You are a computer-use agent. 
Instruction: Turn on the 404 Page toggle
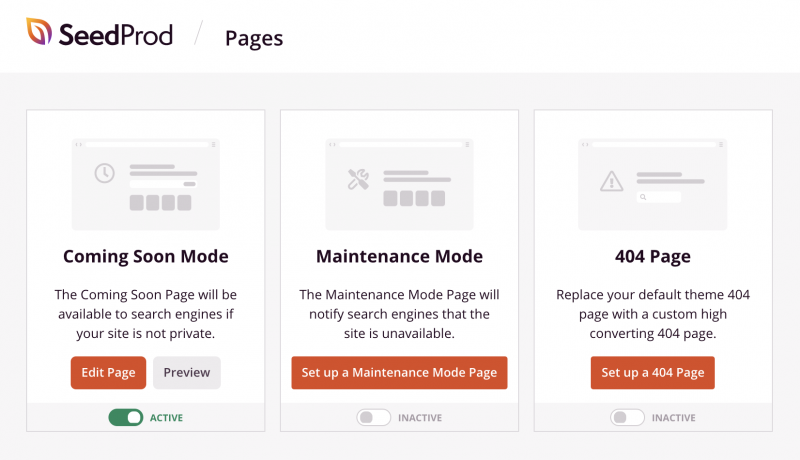click(x=627, y=417)
